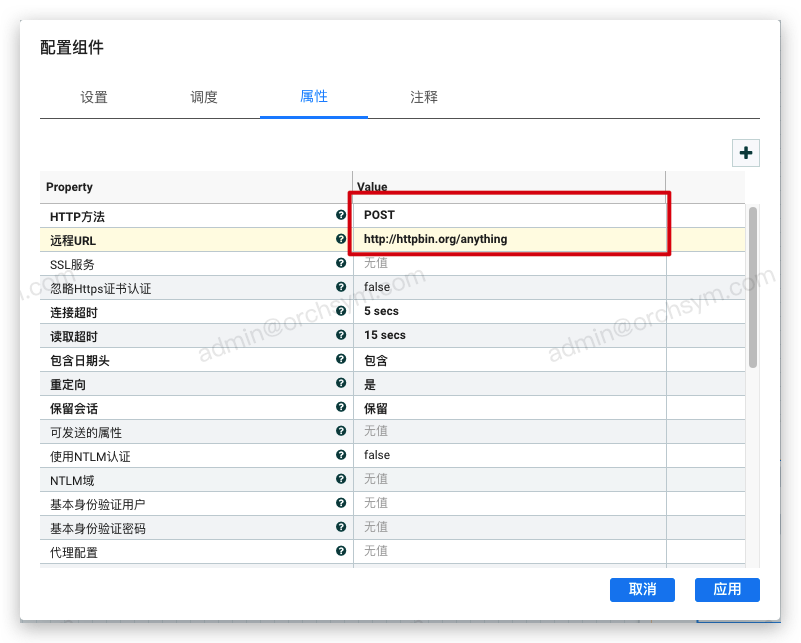Click help icon beside 重定向
The image size is (801, 643).
[341, 383]
